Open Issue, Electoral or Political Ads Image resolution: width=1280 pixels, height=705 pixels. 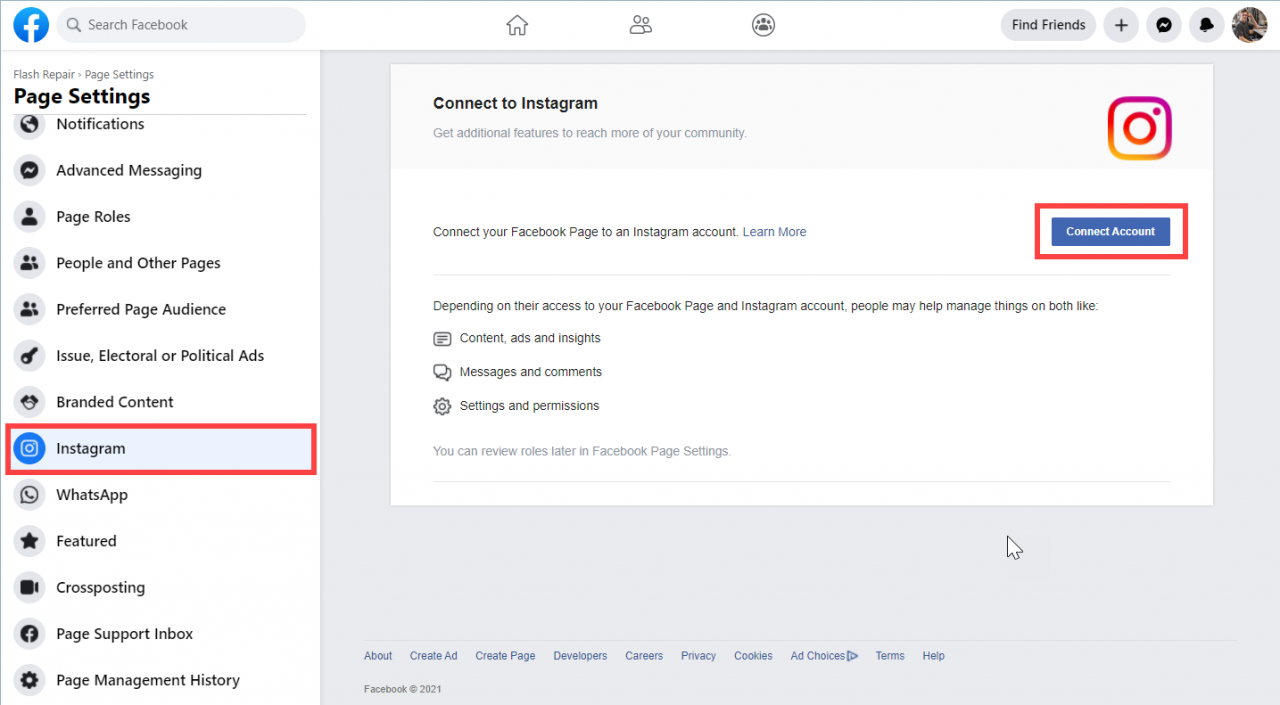coord(160,355)
